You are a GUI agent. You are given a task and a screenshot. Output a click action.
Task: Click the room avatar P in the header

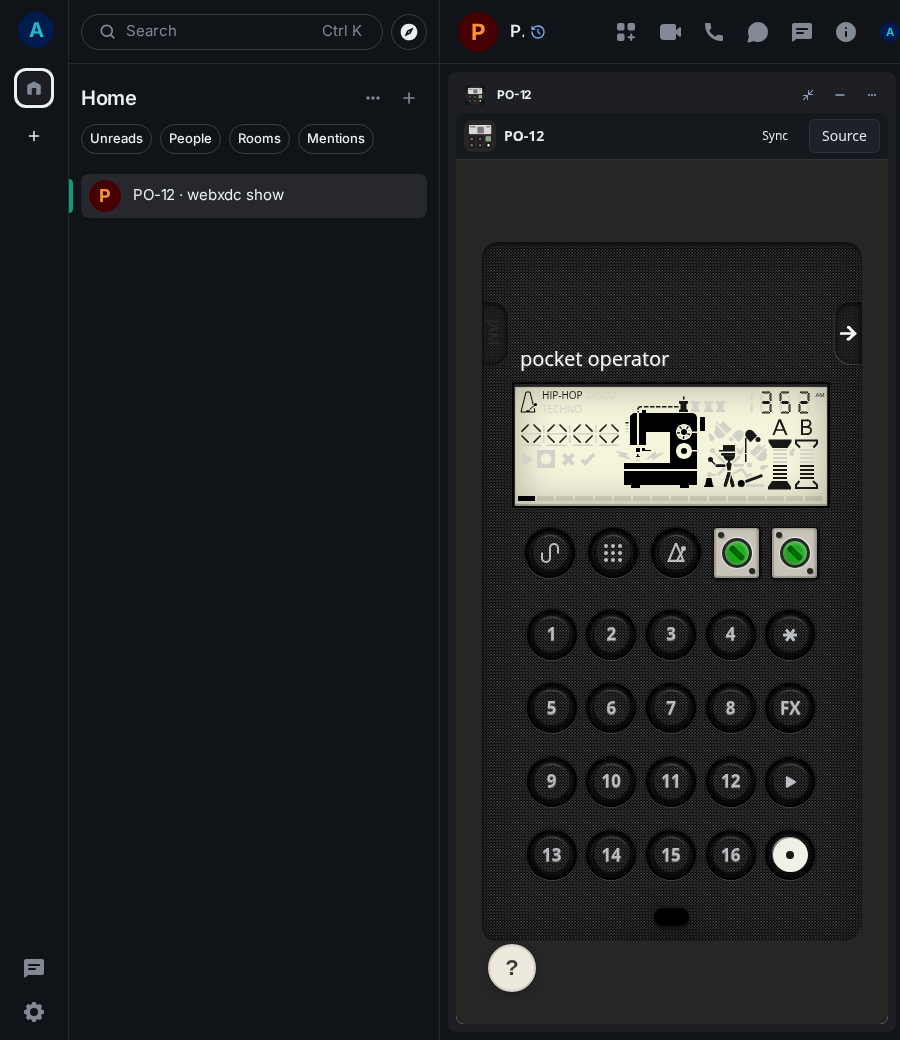478,32
